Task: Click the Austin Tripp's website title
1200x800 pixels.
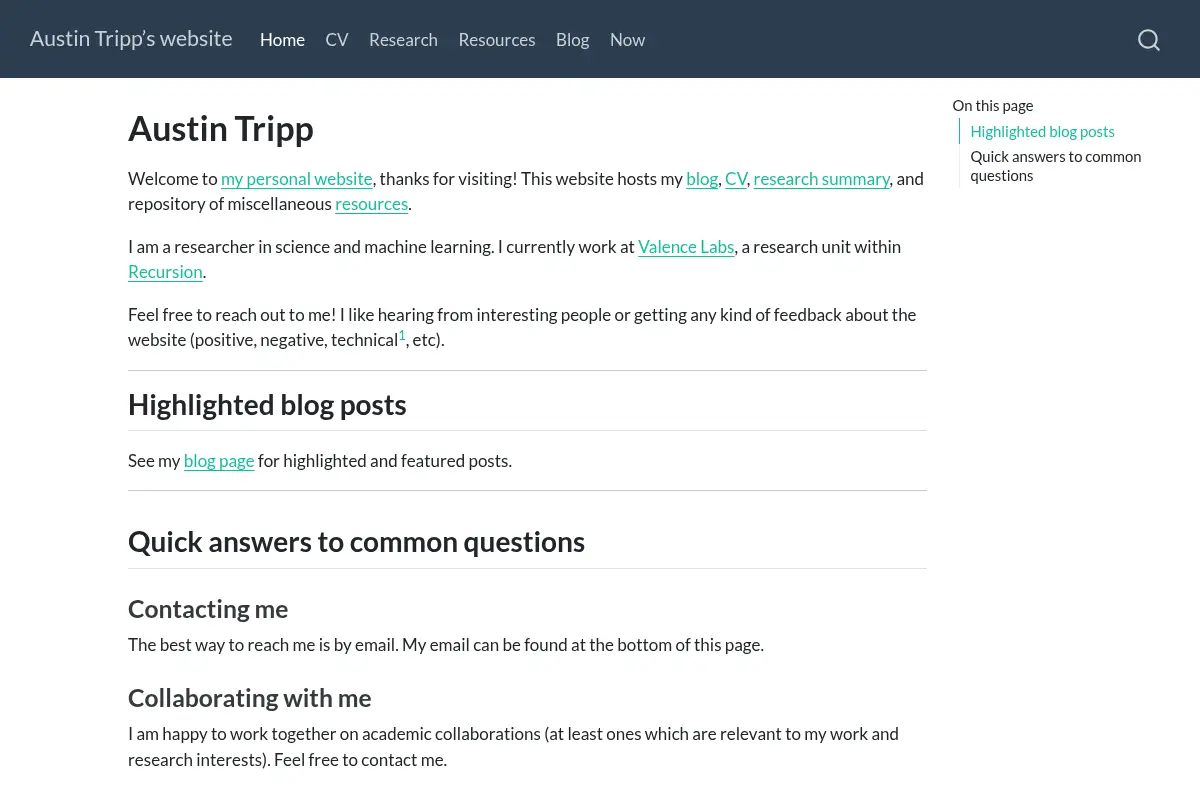Action: point(131,39)
